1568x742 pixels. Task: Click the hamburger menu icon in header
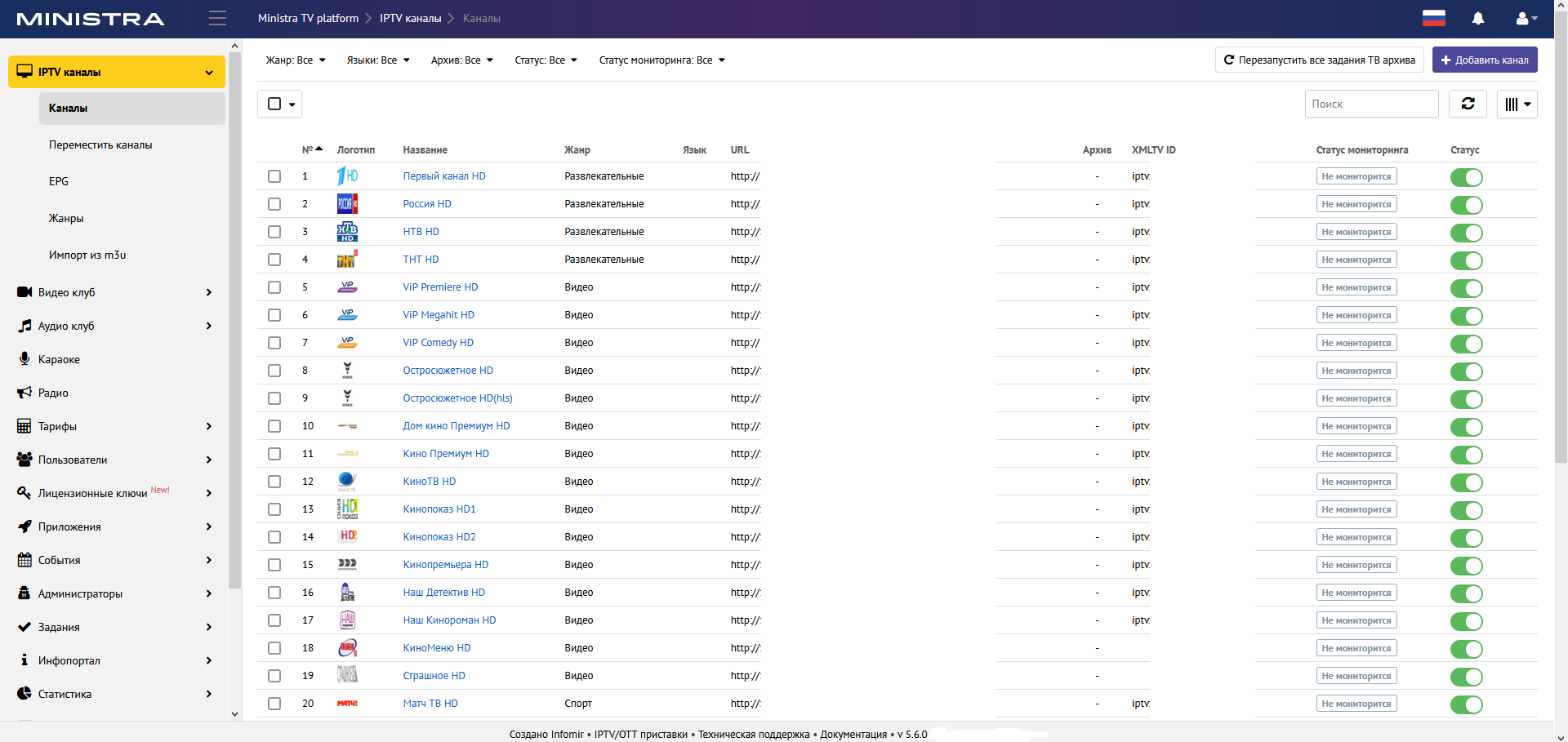click(217, 18)
